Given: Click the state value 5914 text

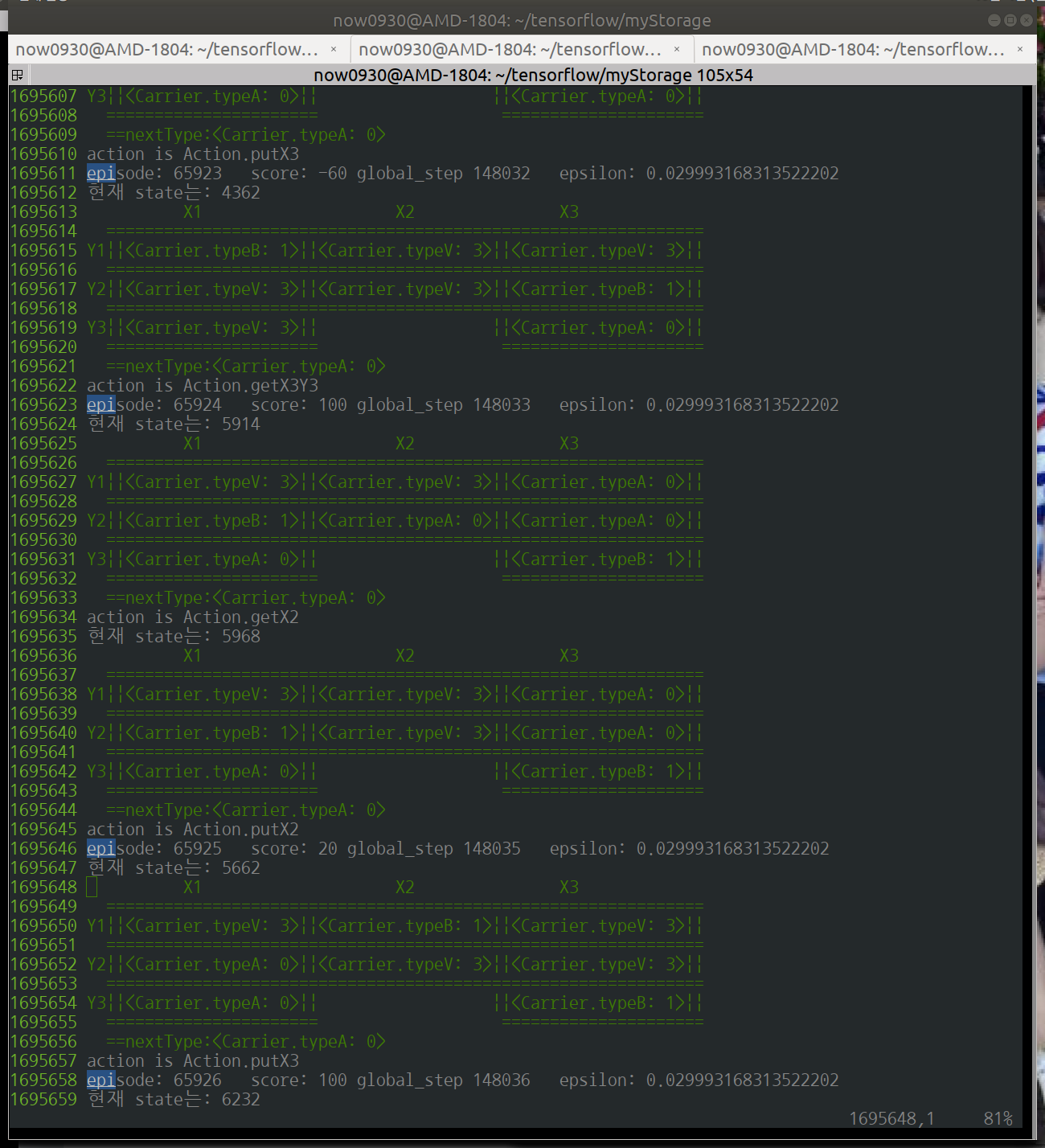Looking at the screenshot, I should pyautogui.click(x=240, y=424).
